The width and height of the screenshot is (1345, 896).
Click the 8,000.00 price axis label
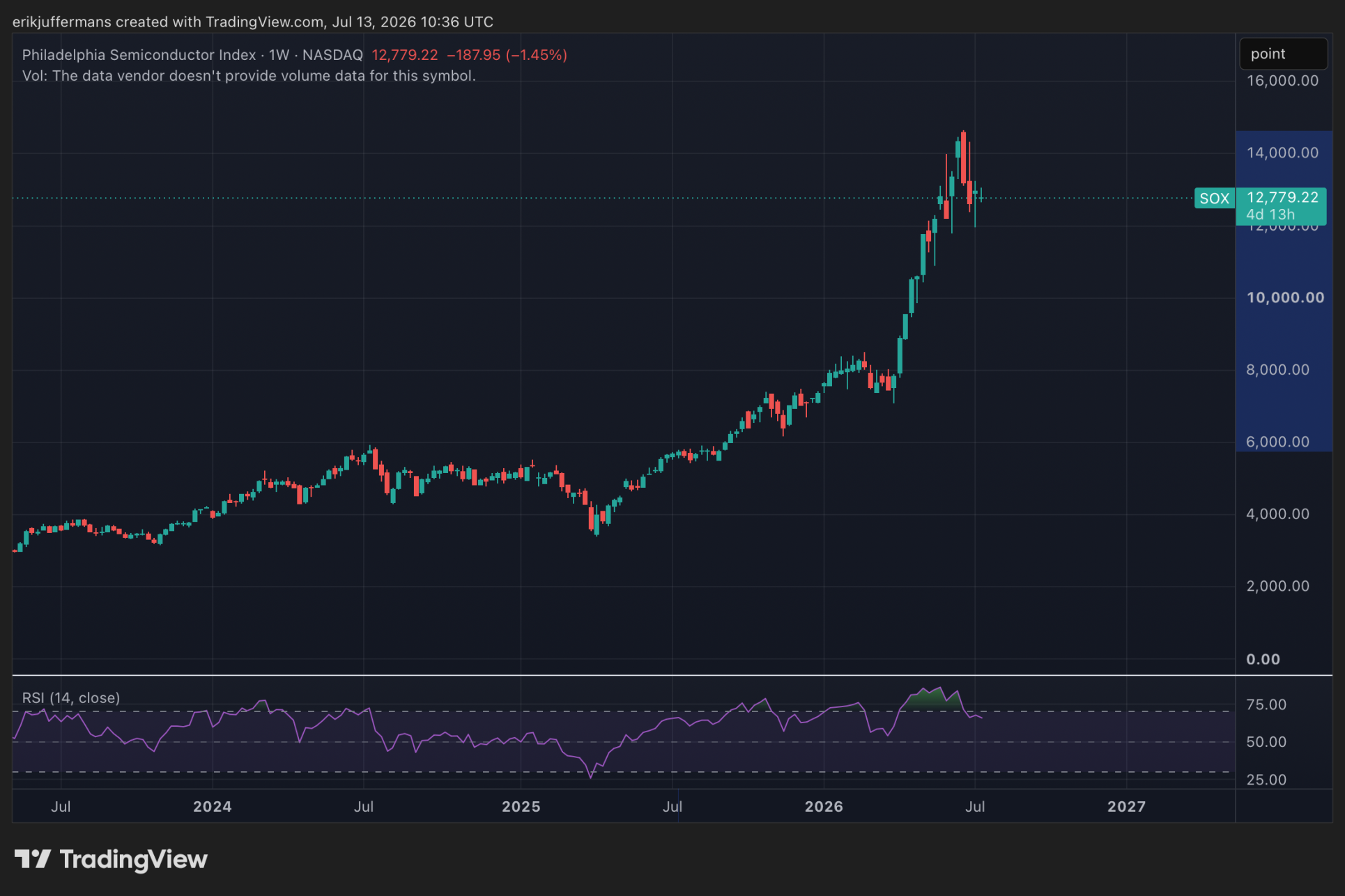pos(1277,370)
